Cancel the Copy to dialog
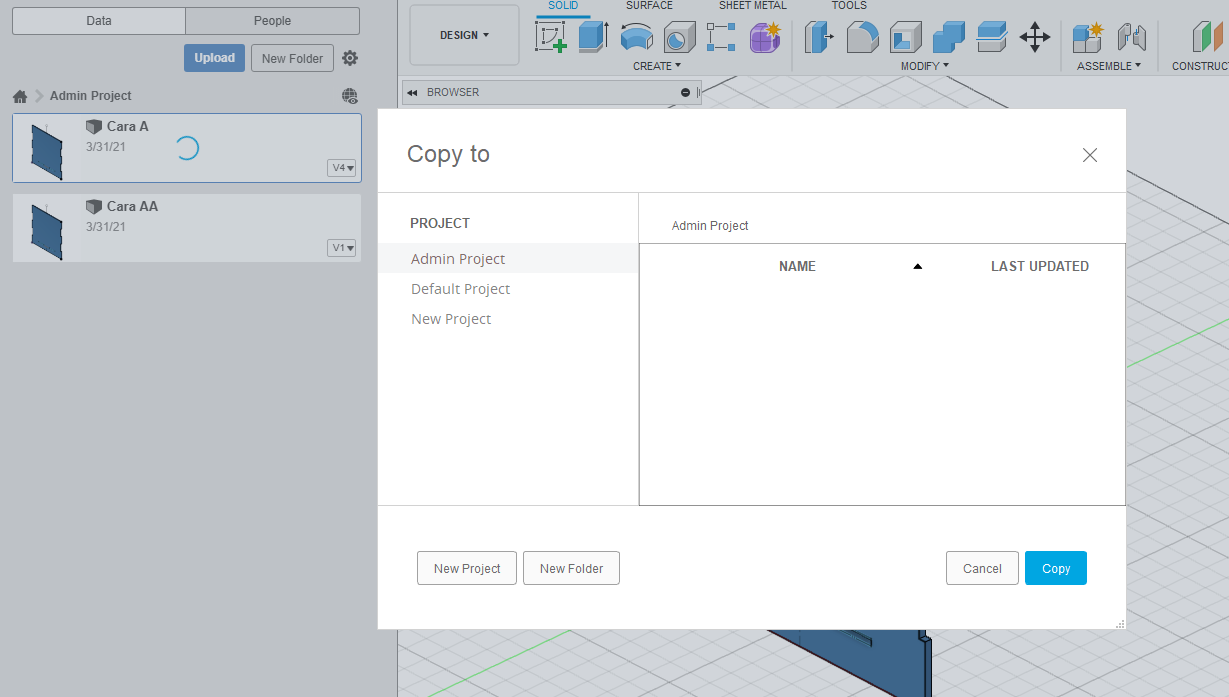Screen dimensions: 1229x697 tap(982, 568)
